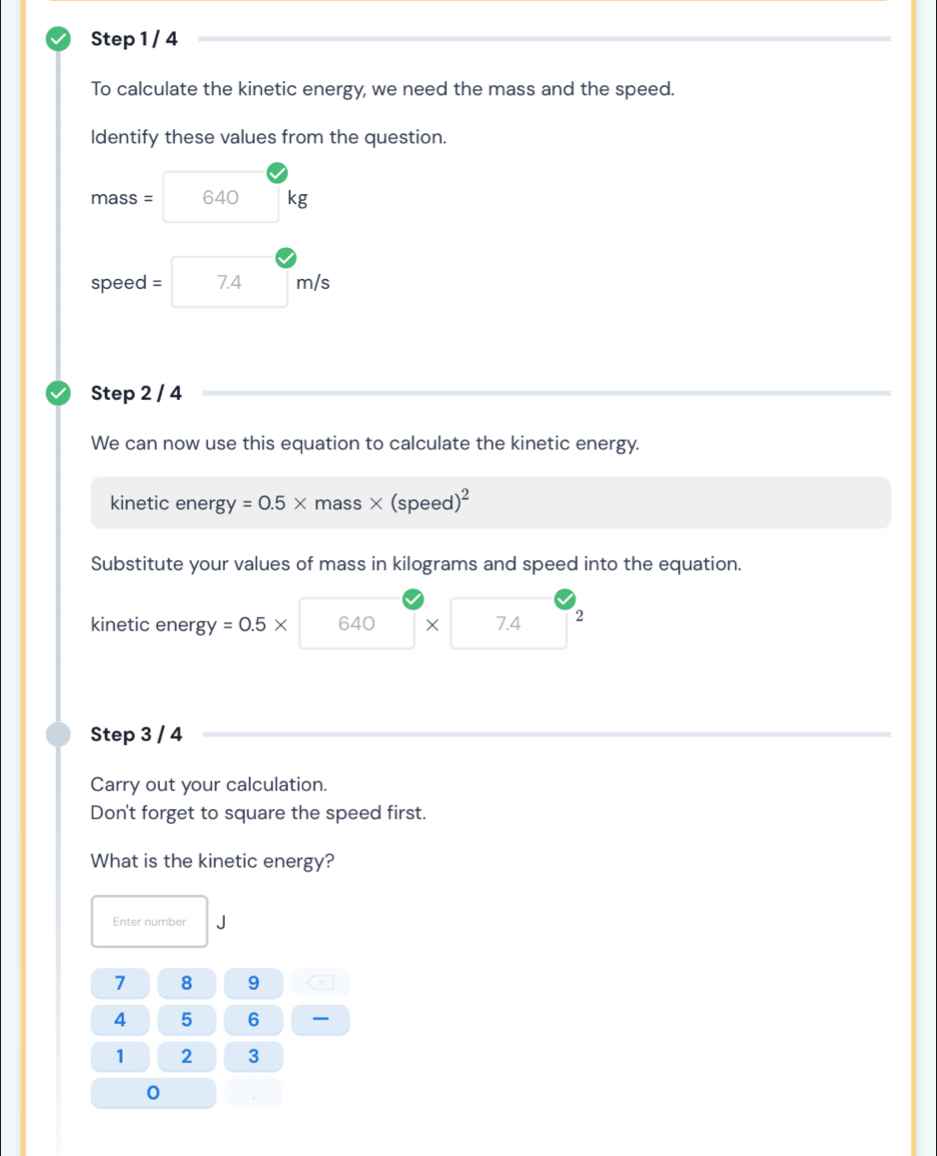This screenshot has height=1156, width=937.
Task: Click the green tick on mass field
Action: [276, 174]
